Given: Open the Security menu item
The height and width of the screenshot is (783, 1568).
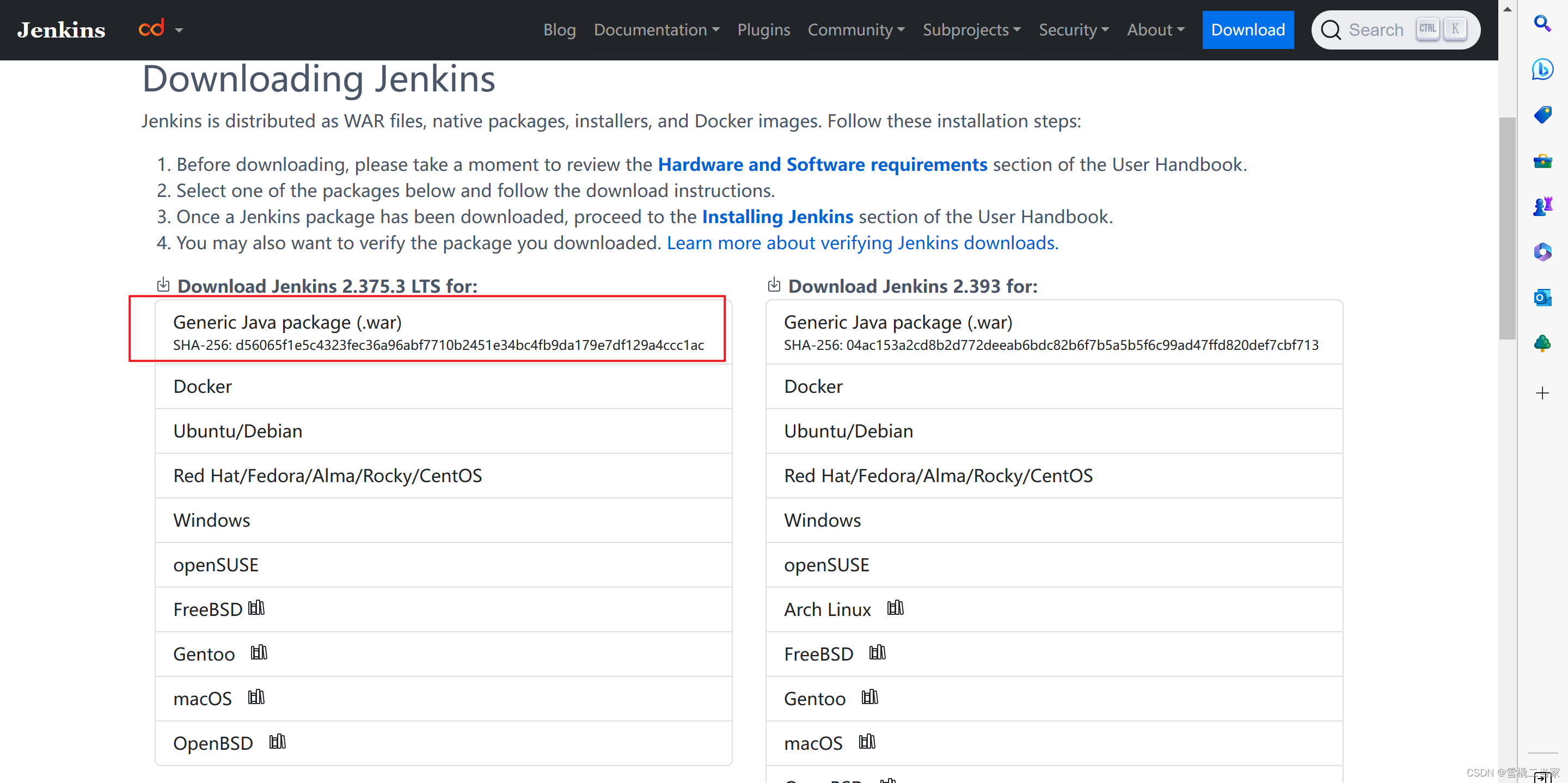Looking at the screenshot, I should coord(1074,30).
